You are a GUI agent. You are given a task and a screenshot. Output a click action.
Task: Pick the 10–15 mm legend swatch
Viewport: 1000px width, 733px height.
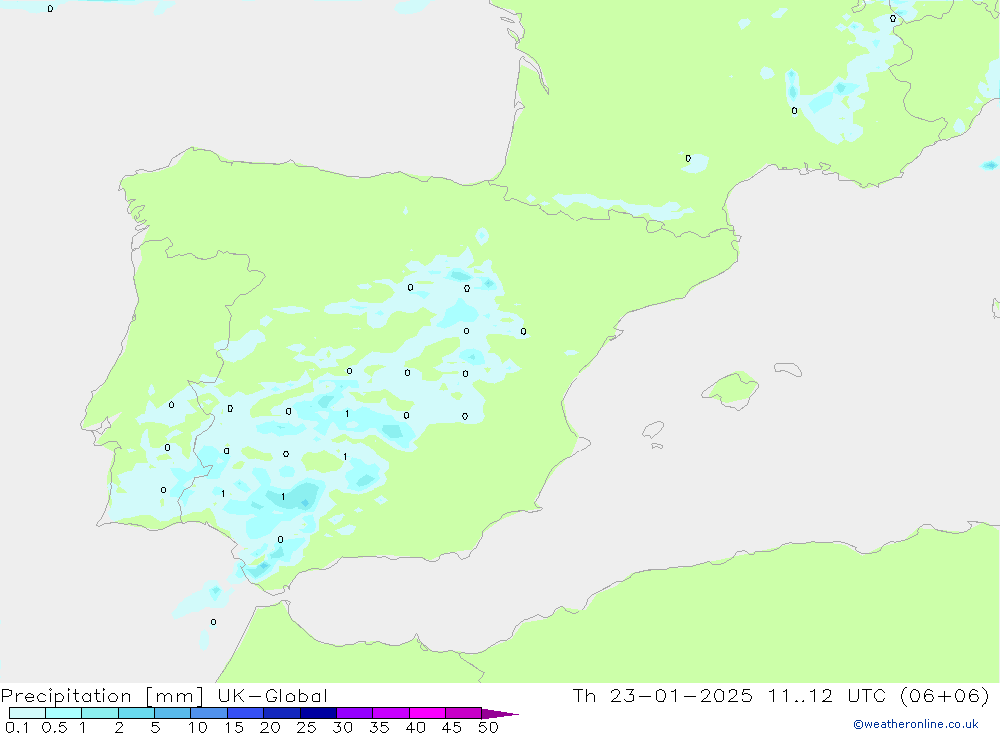pos(209,713)
